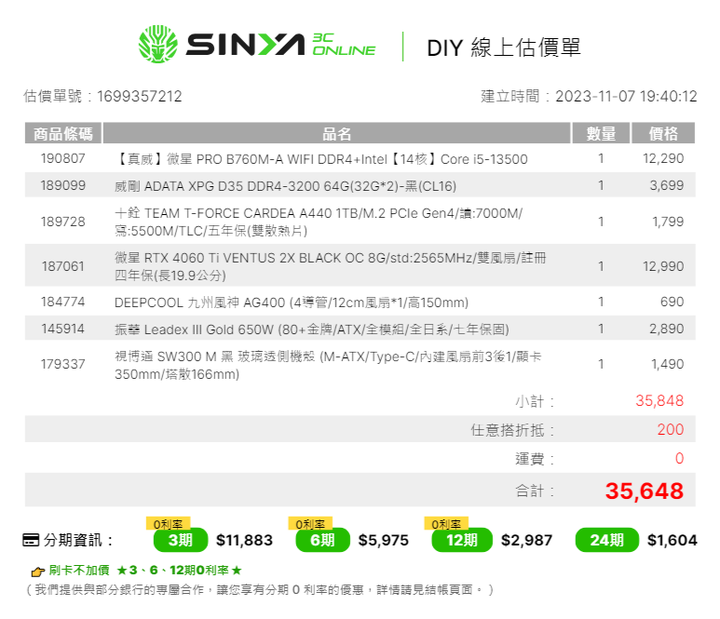Click price 690
Screen dimensions: 720x619
(672, 302)
